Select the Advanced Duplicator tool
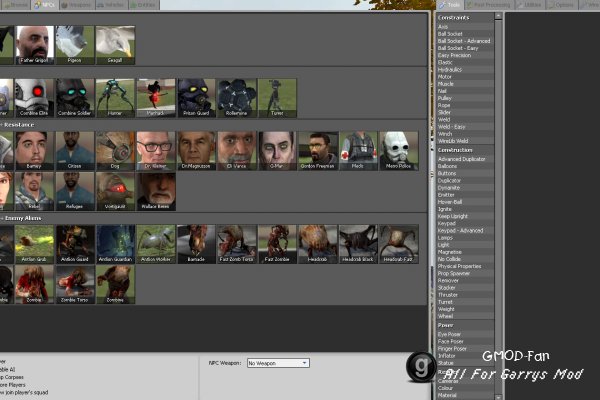The width and height of the screenshot is (600, 400). 465,159
